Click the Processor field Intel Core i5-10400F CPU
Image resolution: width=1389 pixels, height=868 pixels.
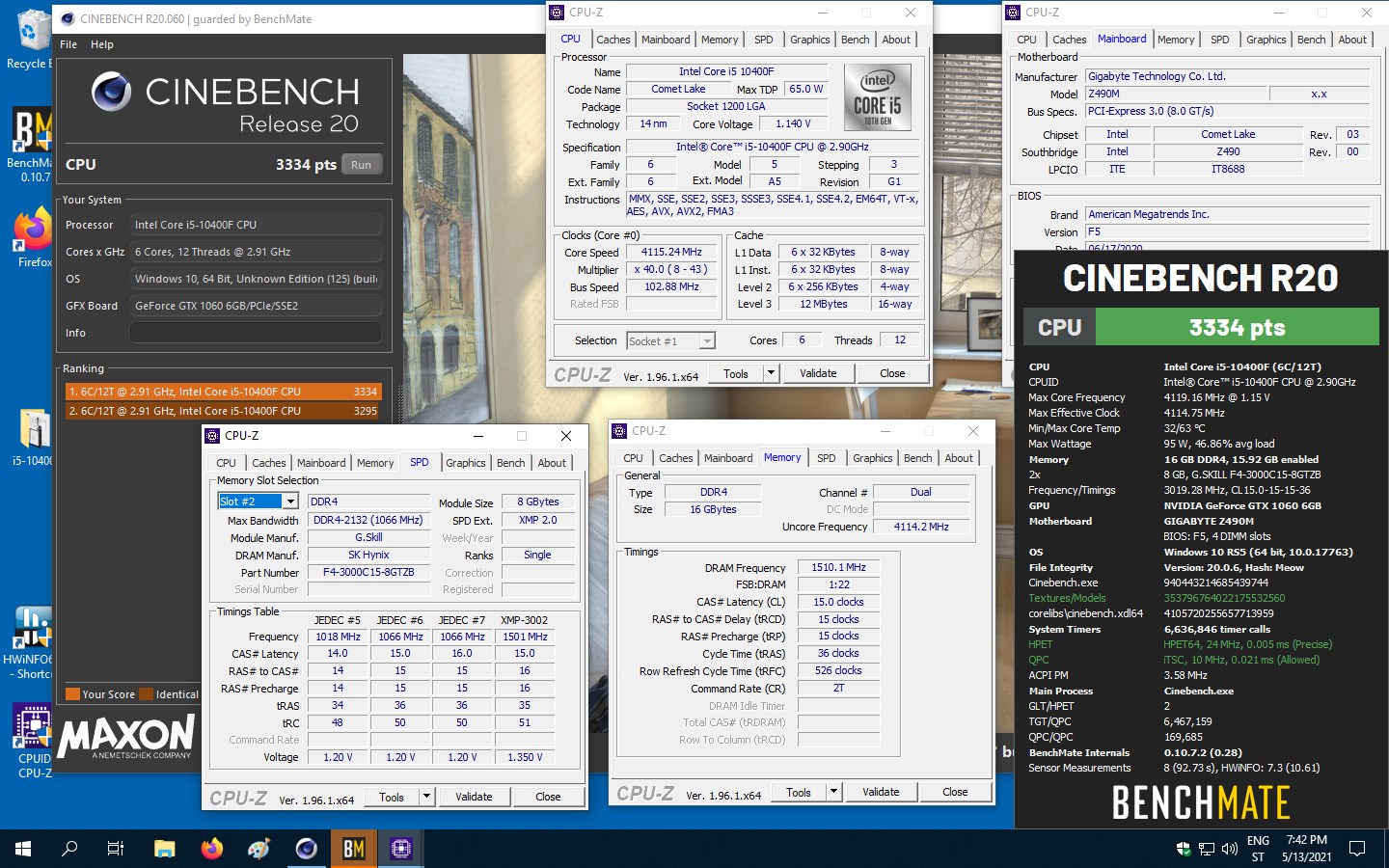point(256,225)
